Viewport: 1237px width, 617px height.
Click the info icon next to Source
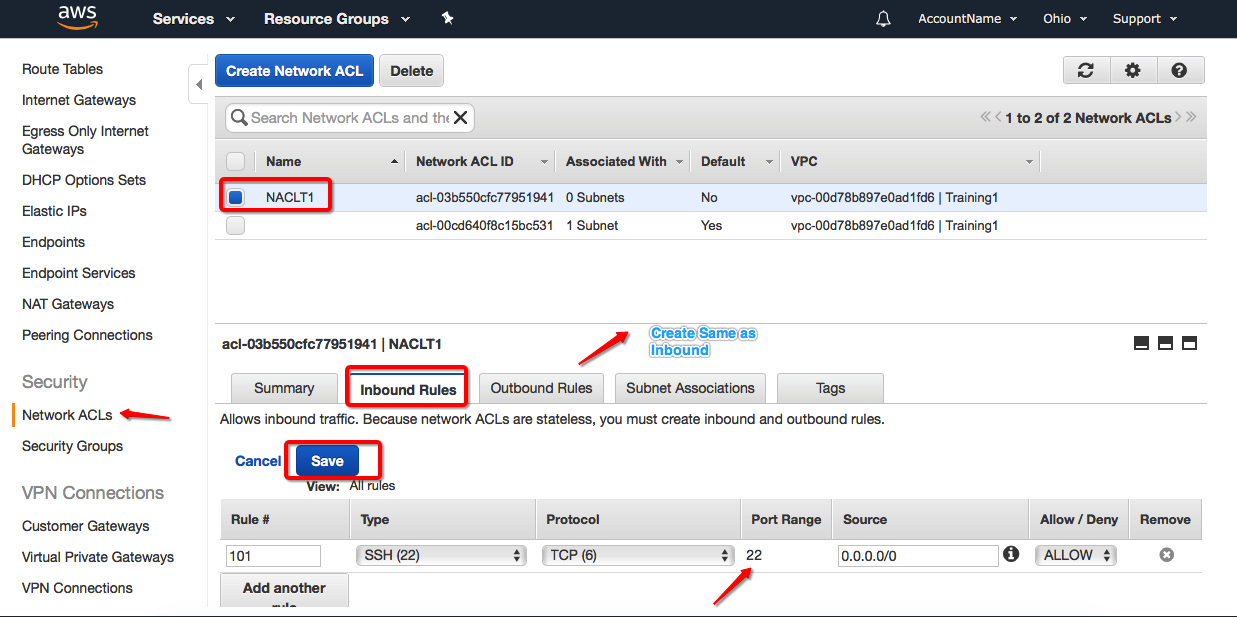click(x=1011, y=554)
